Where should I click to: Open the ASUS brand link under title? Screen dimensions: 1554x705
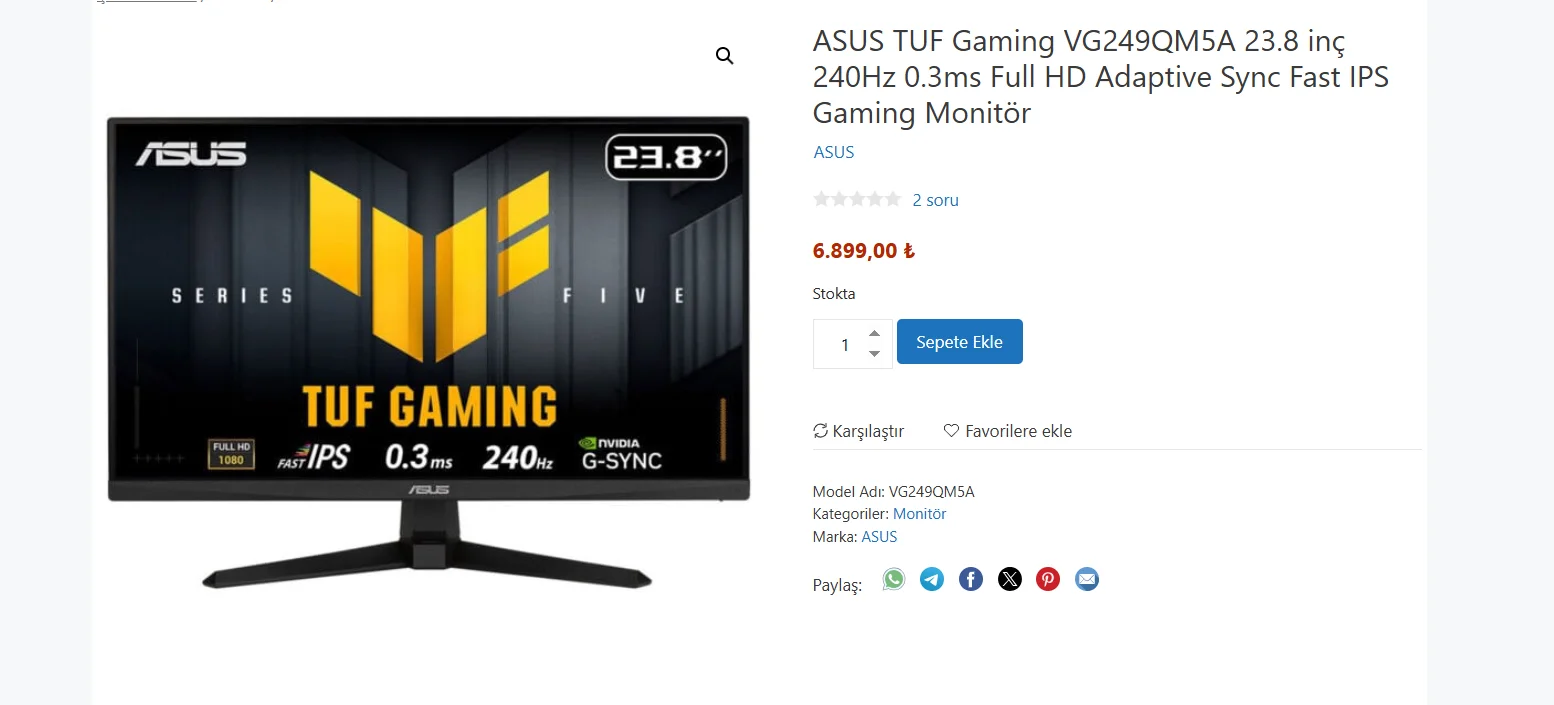834,152
